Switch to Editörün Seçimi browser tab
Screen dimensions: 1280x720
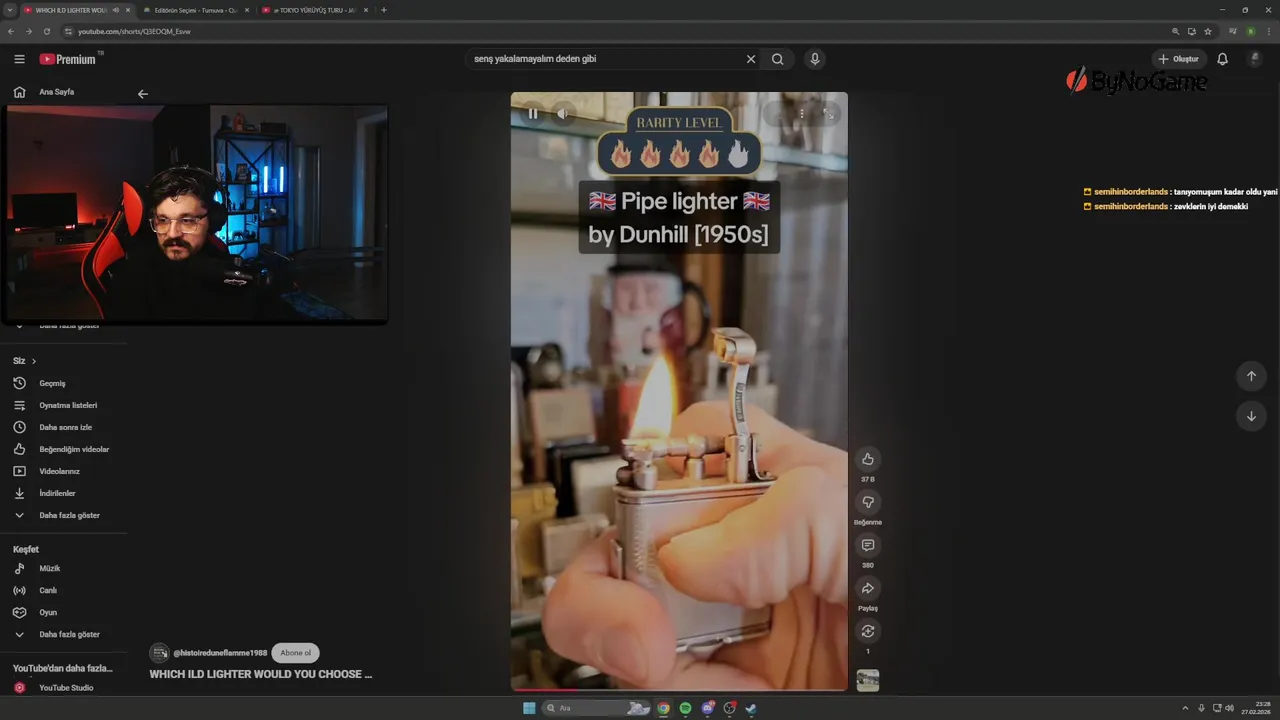(x=193, y=10)
